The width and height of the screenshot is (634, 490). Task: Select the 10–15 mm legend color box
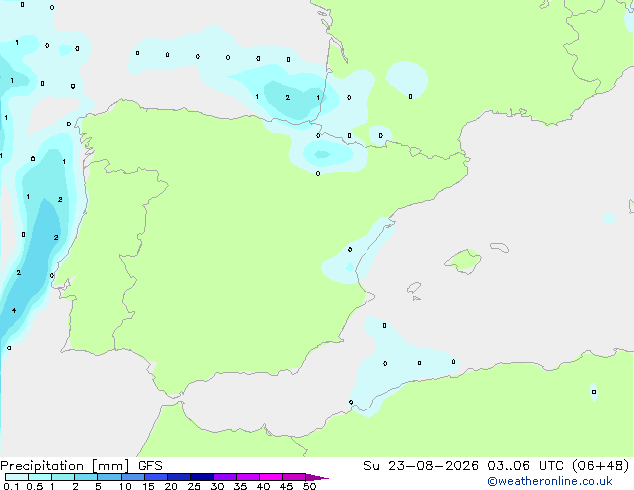133,477
